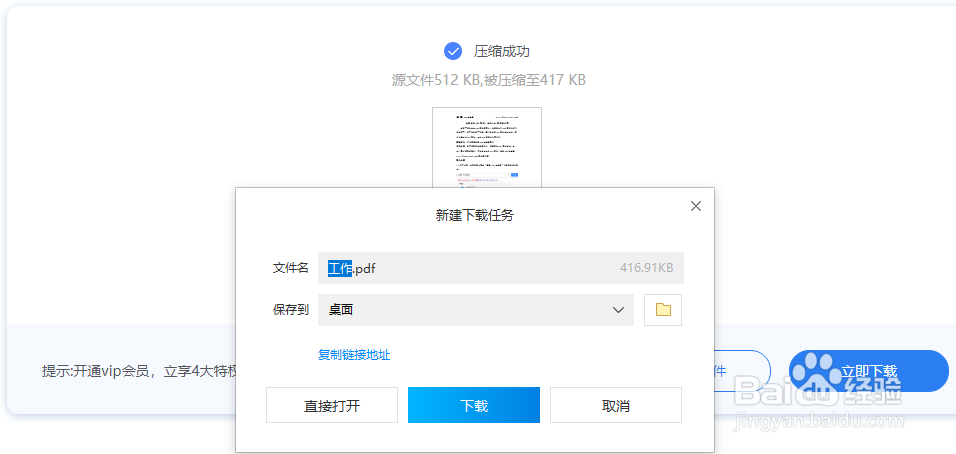
Task: Click the filename field with 工作.pdf
Action: [x=501, y=268]
